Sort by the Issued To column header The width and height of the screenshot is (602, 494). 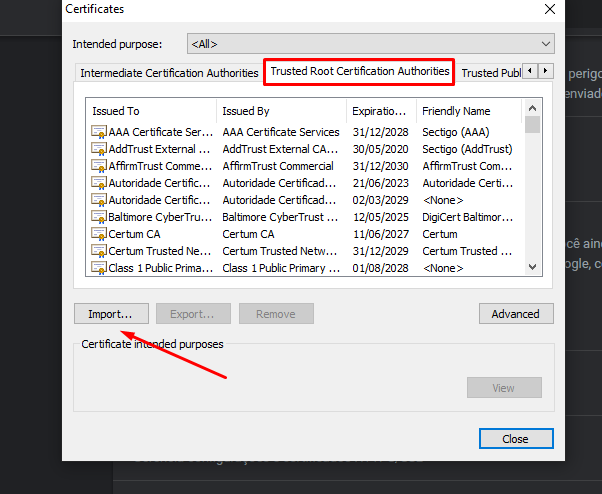151,111
